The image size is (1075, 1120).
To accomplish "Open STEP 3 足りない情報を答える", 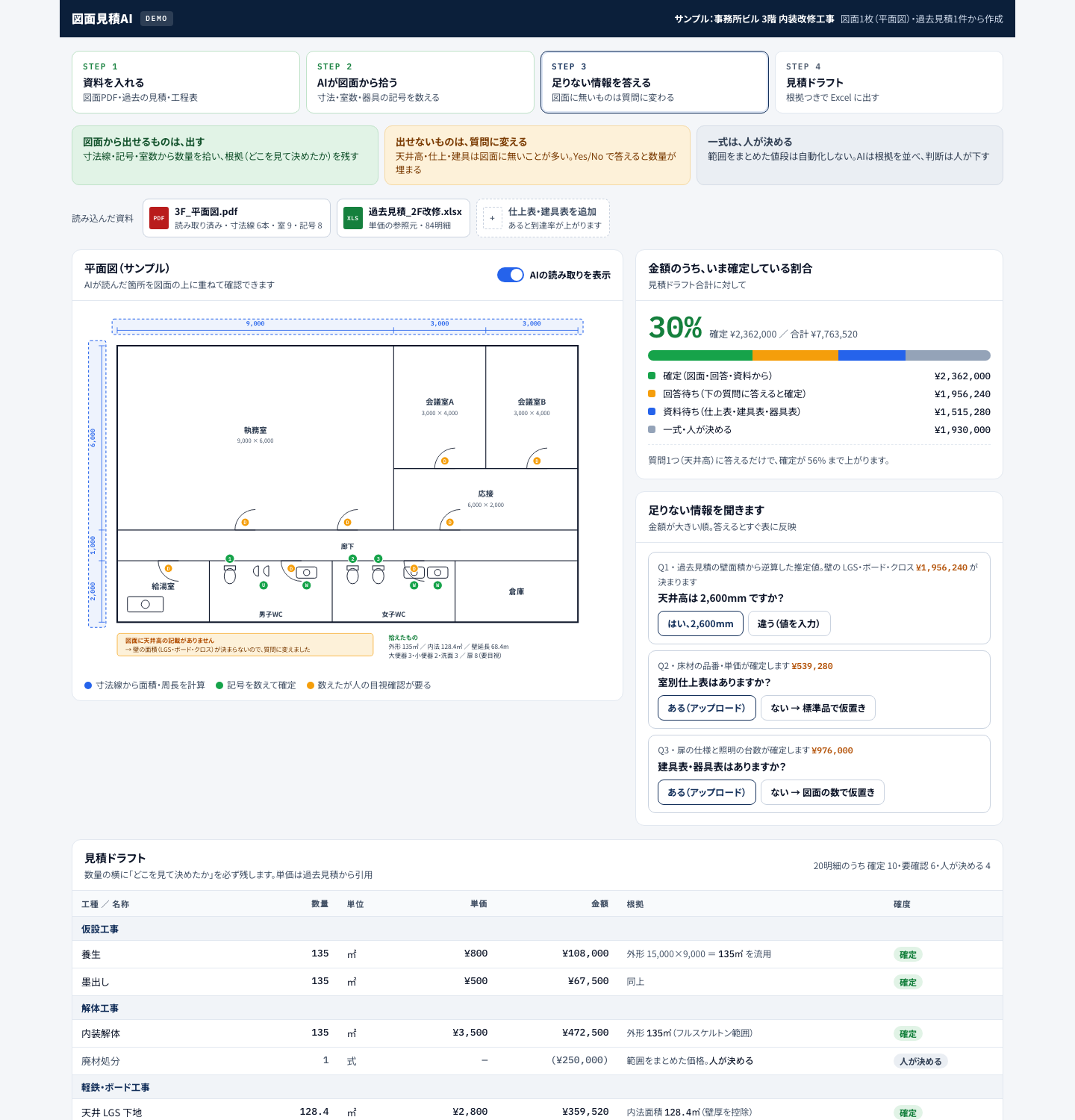I will click(x=655, y=82).
